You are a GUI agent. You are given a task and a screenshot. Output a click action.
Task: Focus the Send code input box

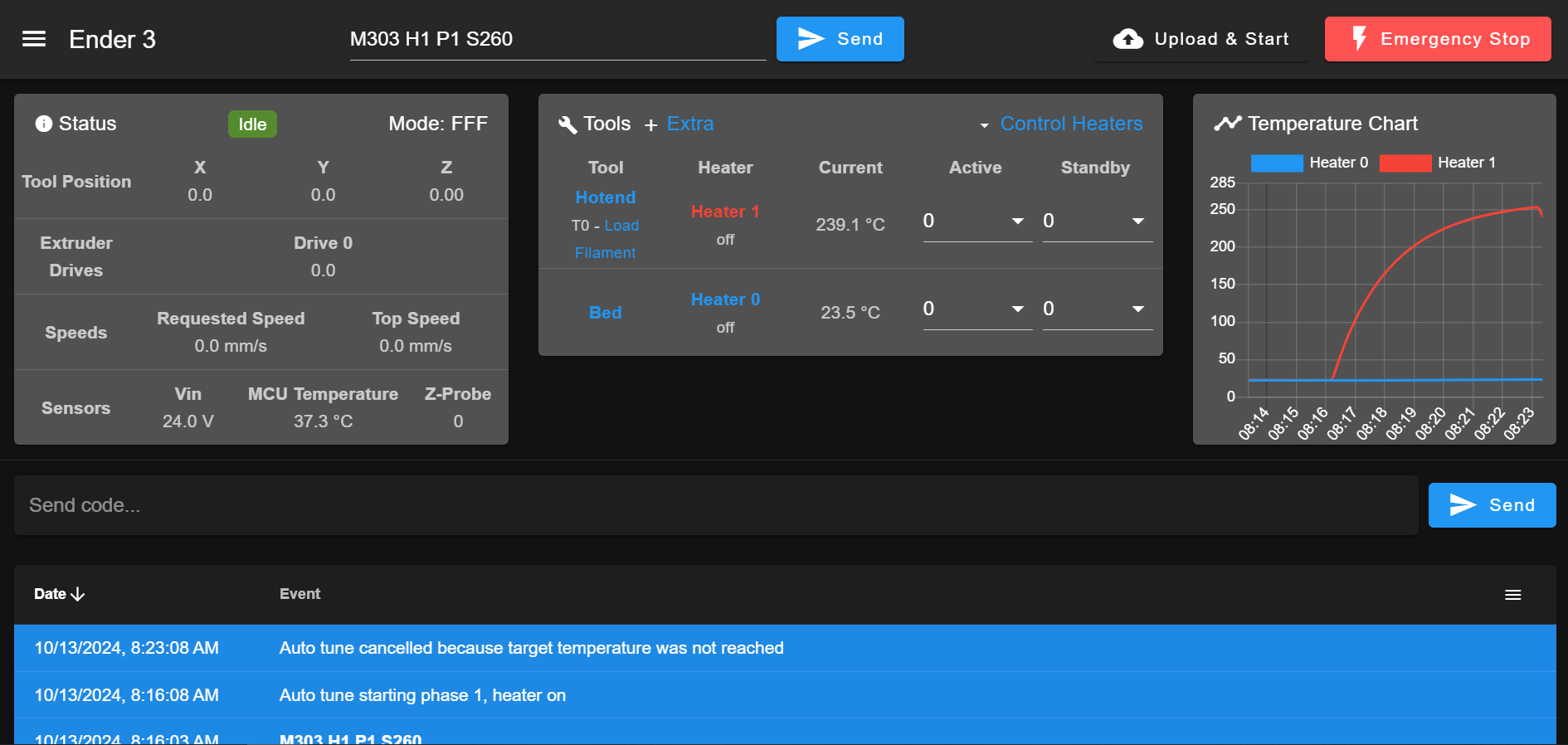tap(716, 505)
